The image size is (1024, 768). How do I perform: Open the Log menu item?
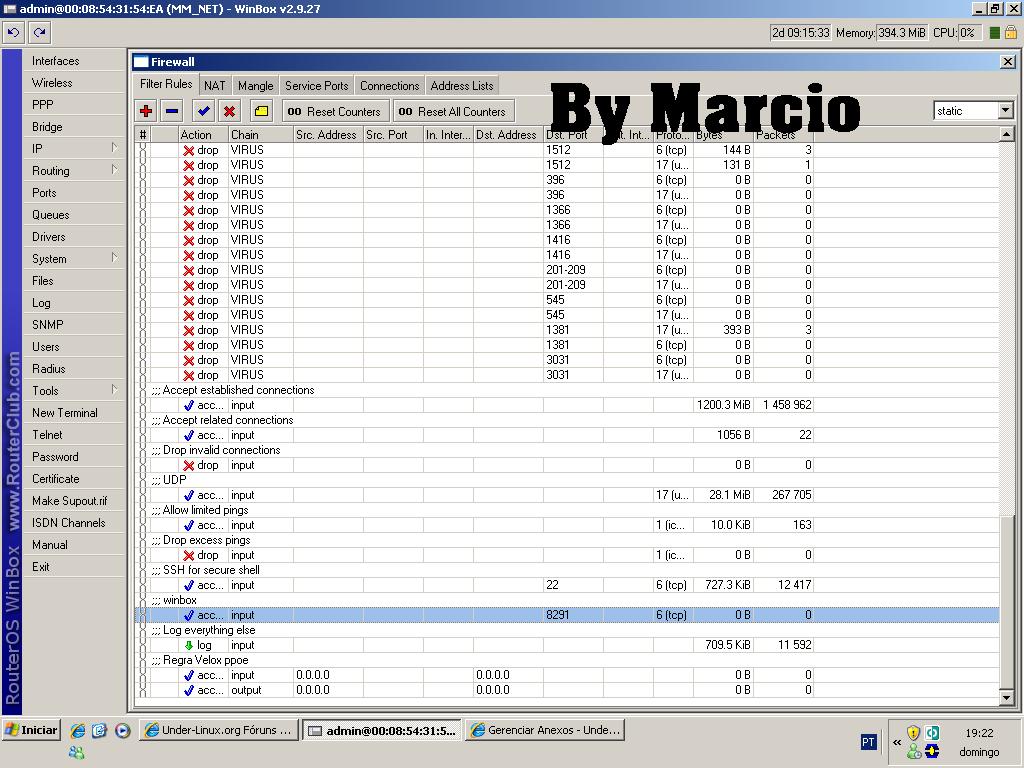pos(74,303)
